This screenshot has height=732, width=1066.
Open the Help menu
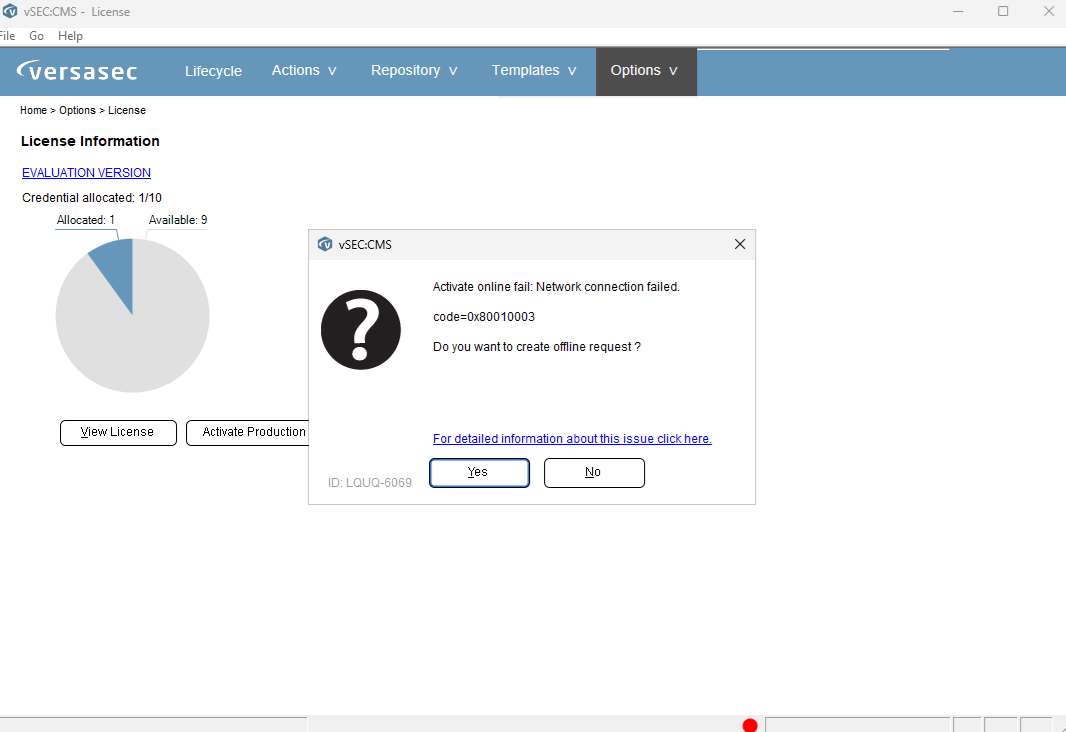pyautogui.click(x=70, y=36)
